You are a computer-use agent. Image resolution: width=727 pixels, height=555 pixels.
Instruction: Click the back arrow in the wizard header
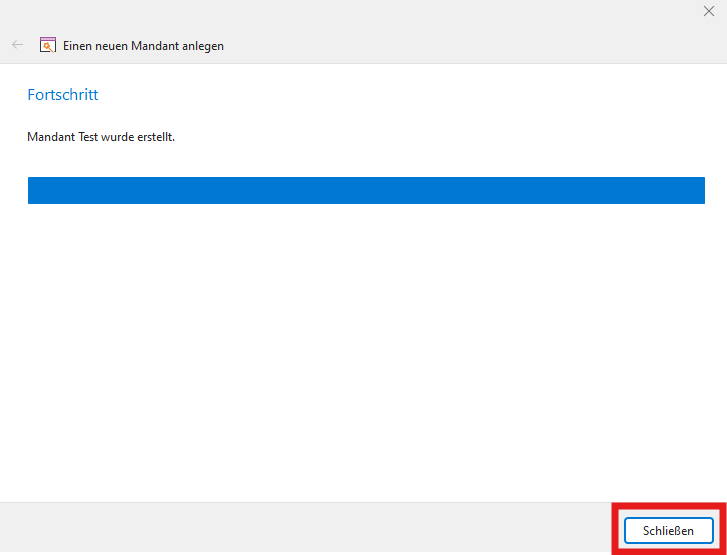(x=17, y=45)
